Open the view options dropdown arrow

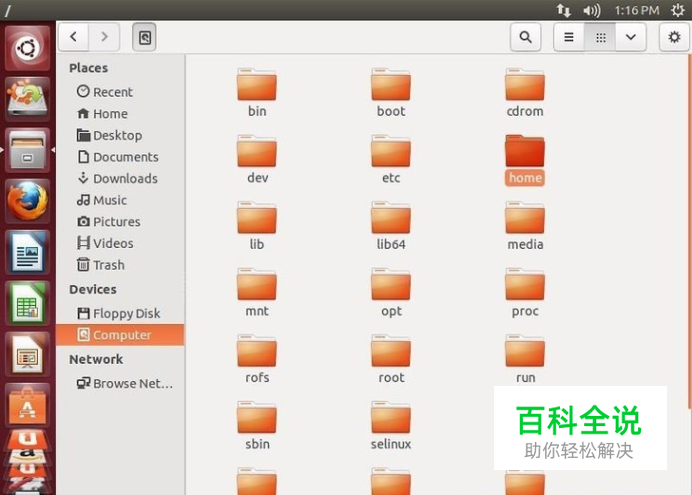(631, 37)
